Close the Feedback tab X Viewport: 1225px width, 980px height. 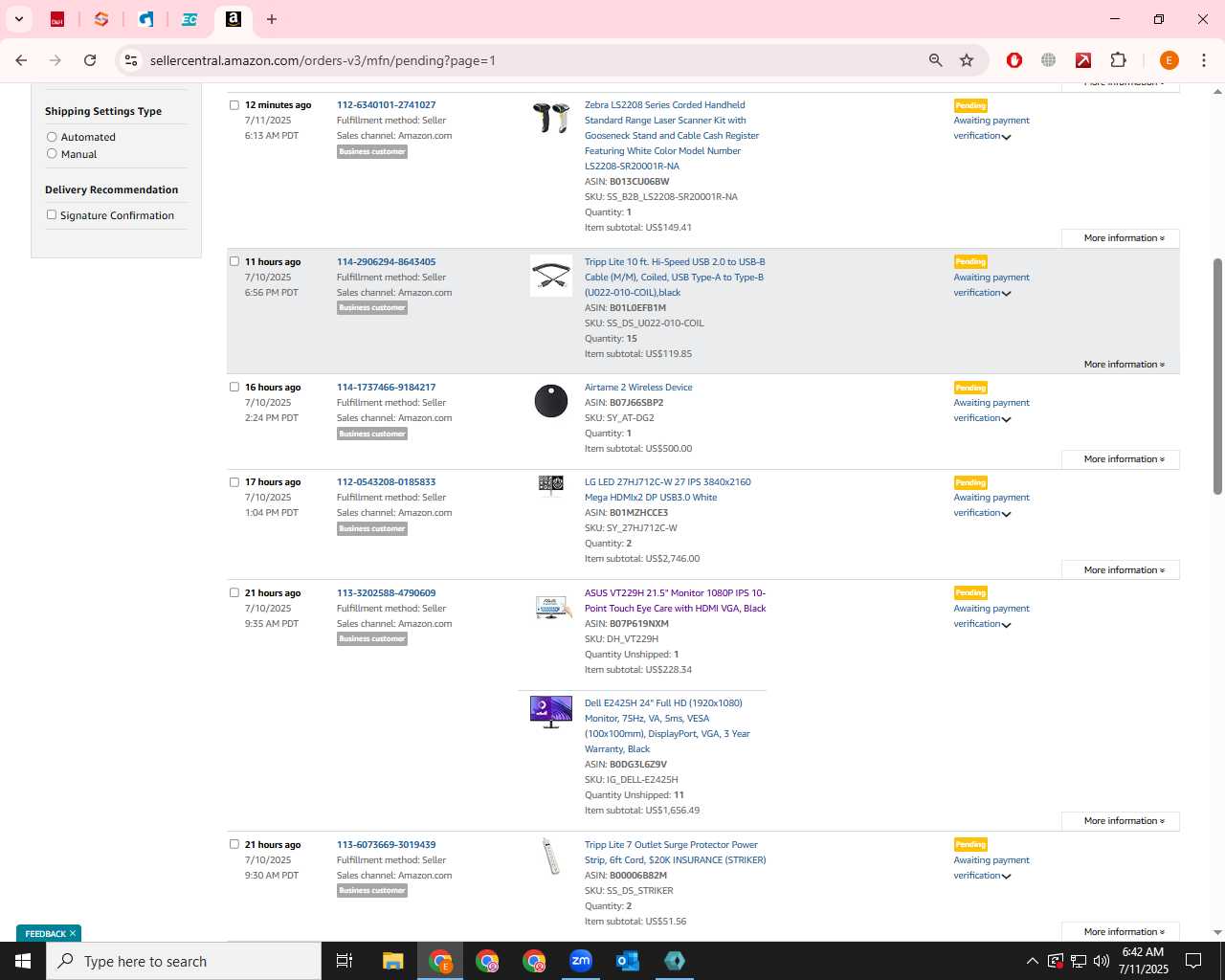pos(73,933)
